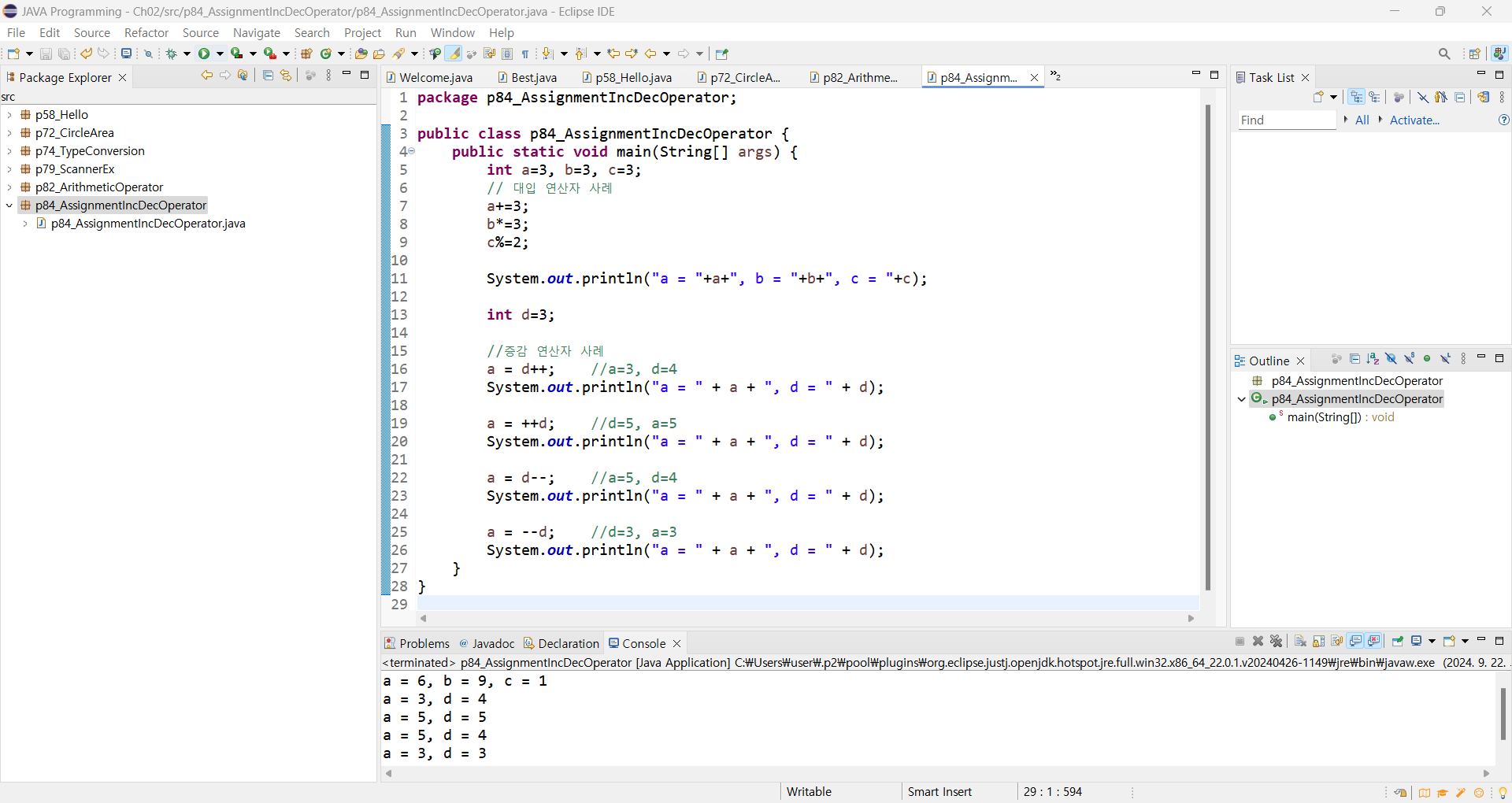
Task: Expand the p72_CircleArea package
Action: 9,133
